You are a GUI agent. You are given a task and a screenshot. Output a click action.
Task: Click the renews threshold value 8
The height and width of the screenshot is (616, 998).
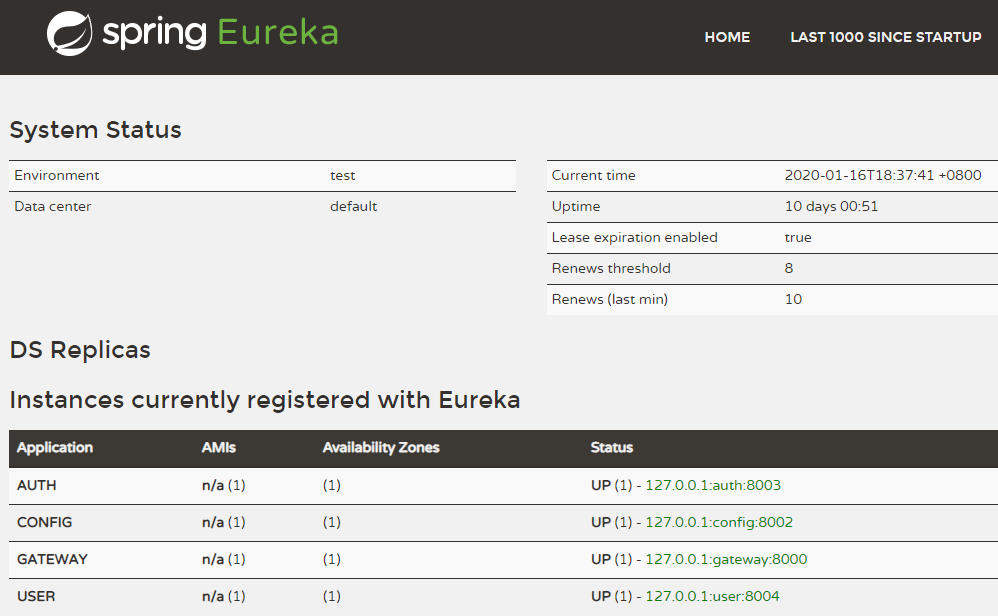click(789, 269)
